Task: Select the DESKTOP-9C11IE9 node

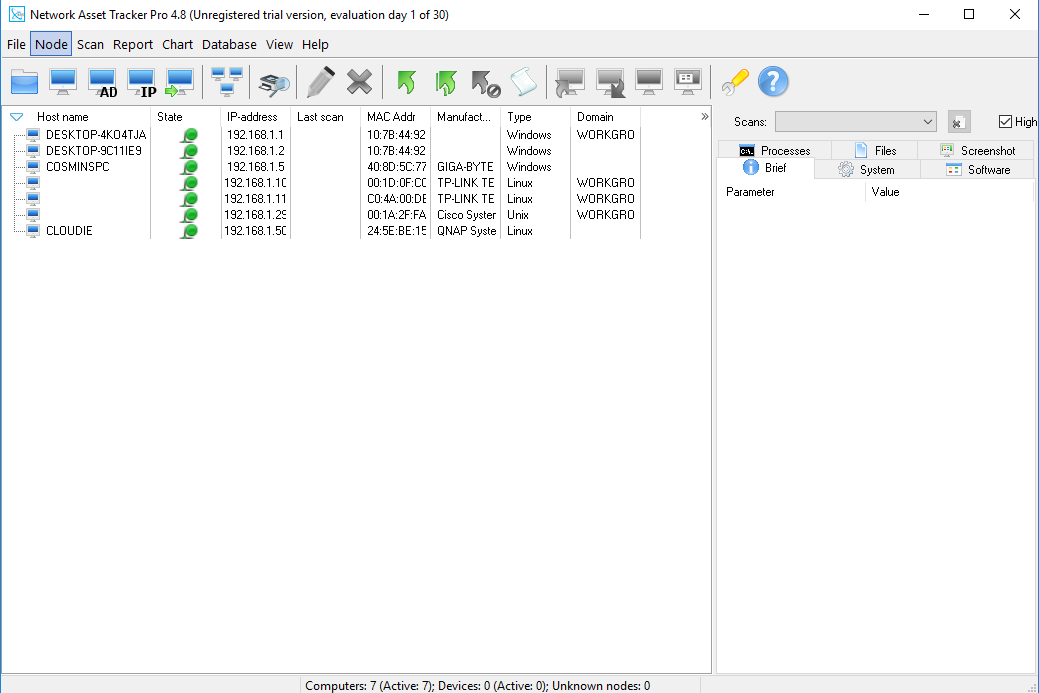Action: tap(93, 150)
